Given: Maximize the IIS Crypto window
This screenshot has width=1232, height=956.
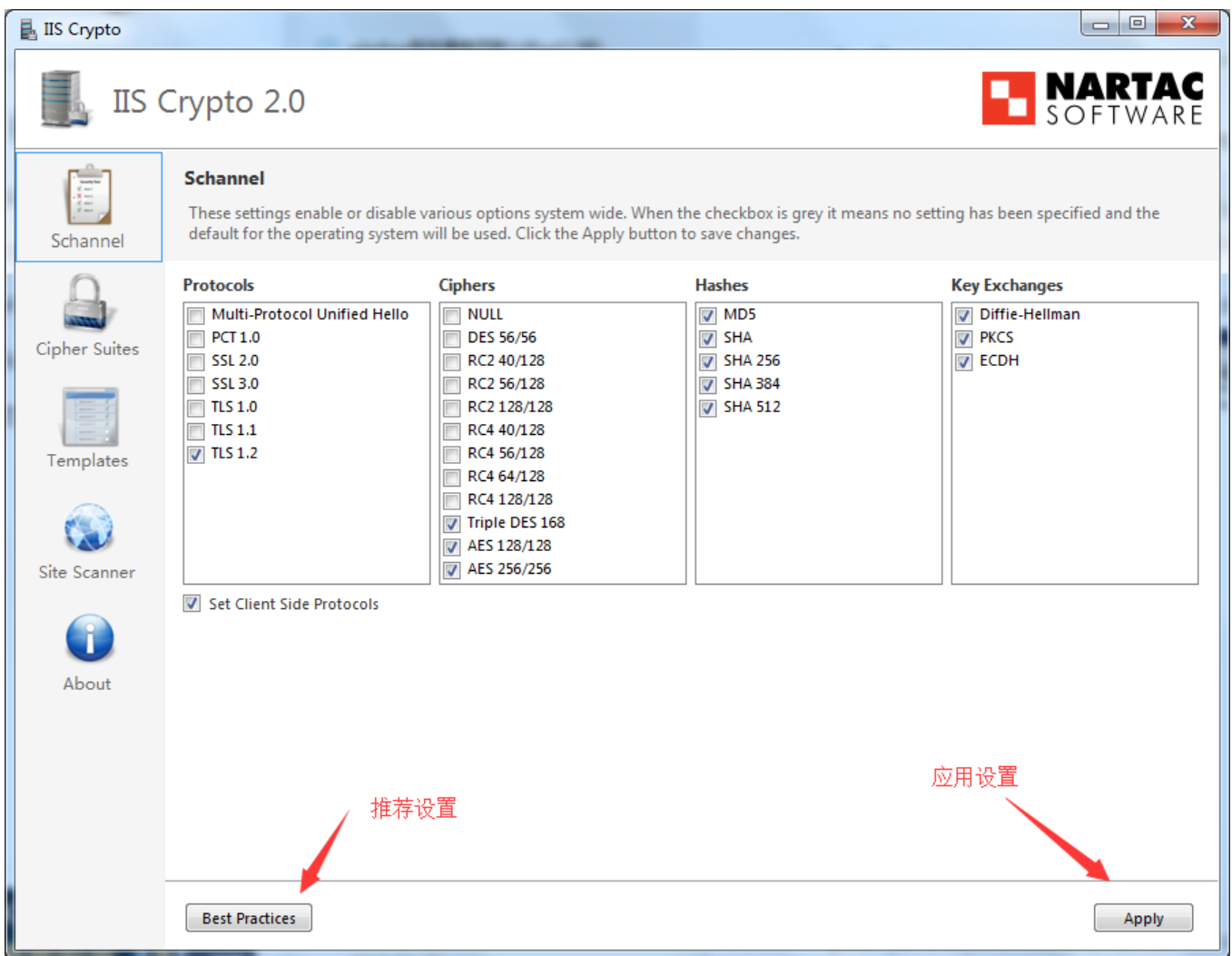Looking at the screenshot, I should coord(1138,24).
